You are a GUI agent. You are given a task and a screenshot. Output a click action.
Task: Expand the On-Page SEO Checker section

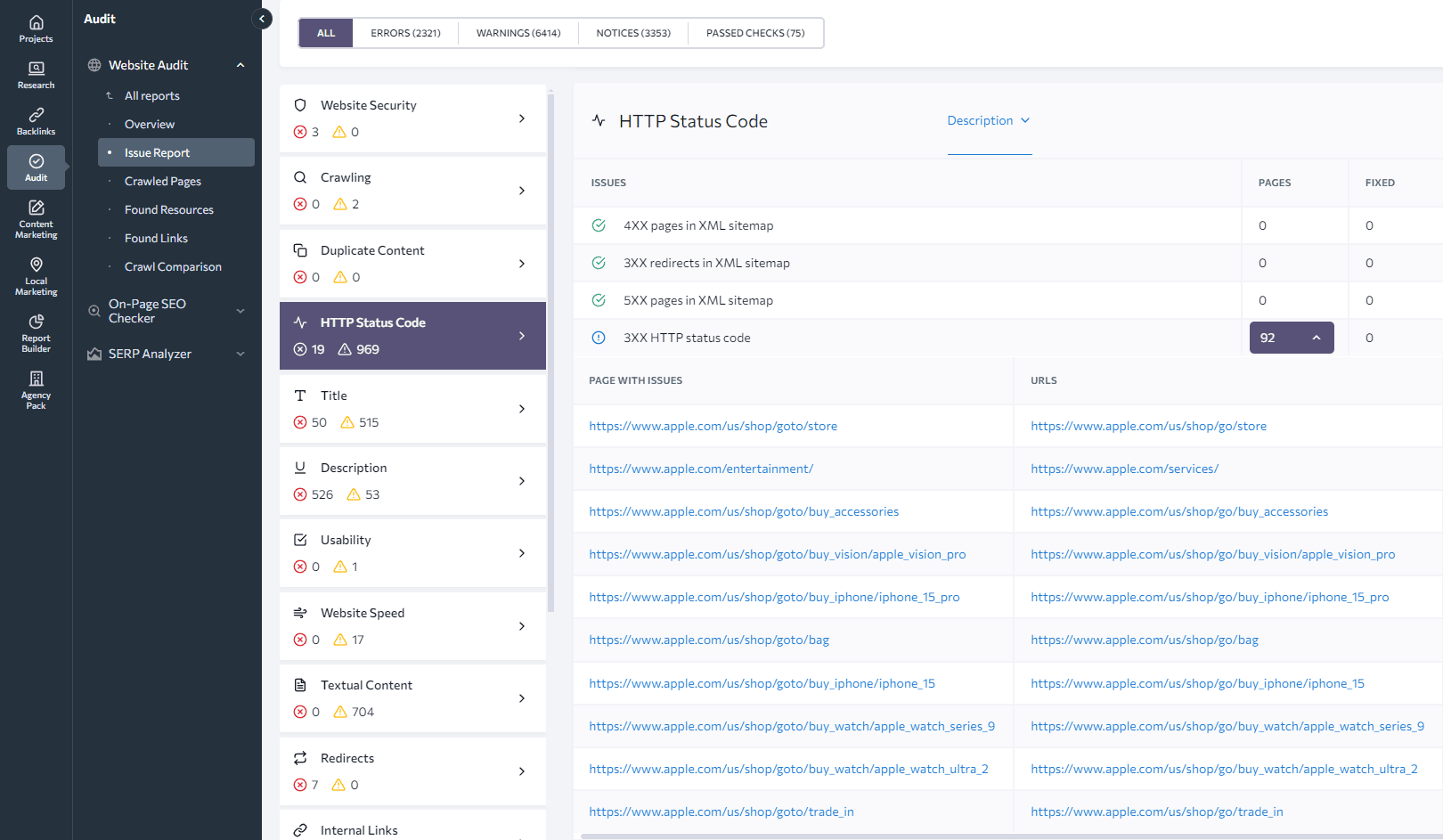coord(240,311)
